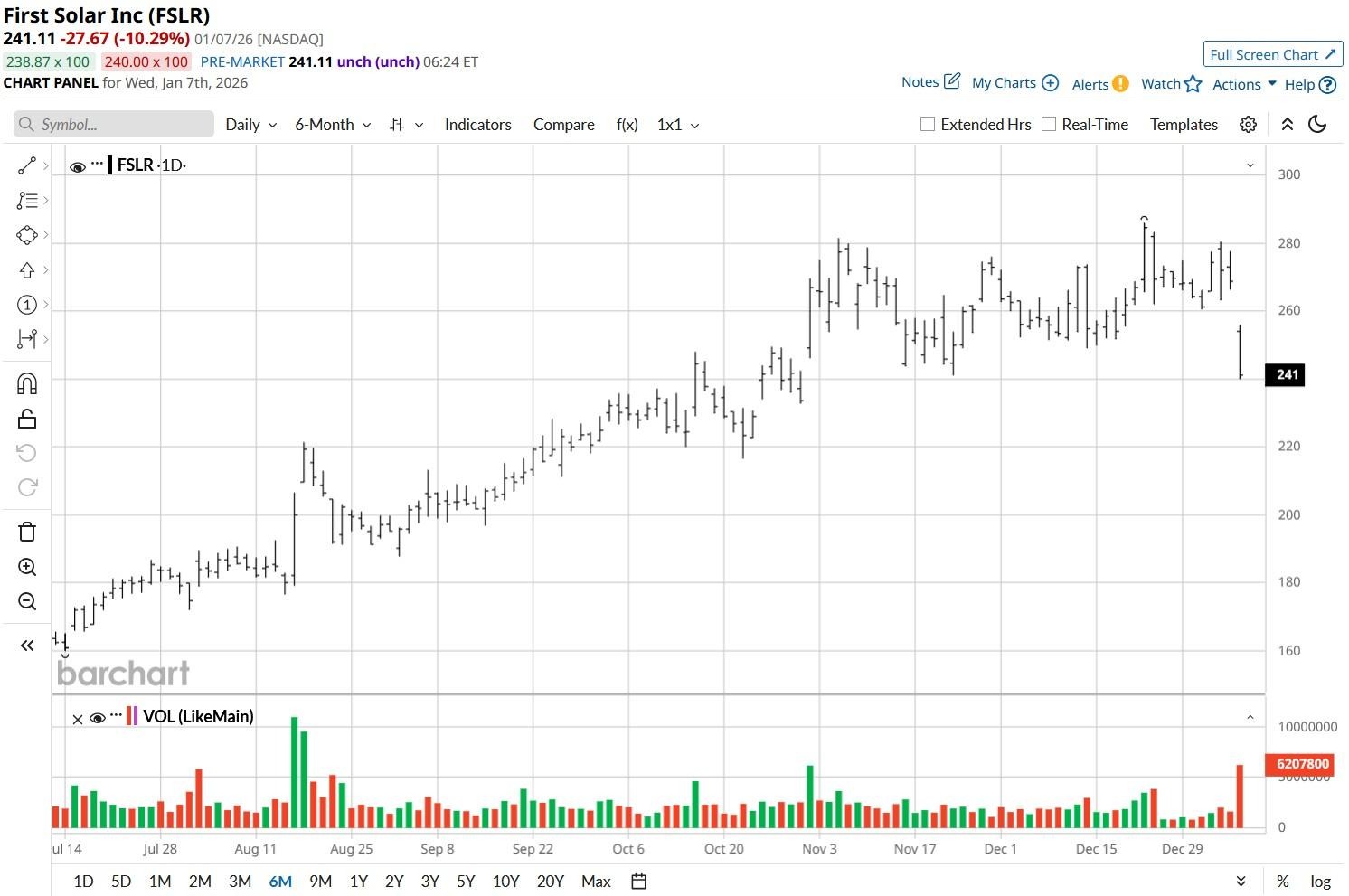Click the redo arrow in drawing toolbar

coord(27,488)
